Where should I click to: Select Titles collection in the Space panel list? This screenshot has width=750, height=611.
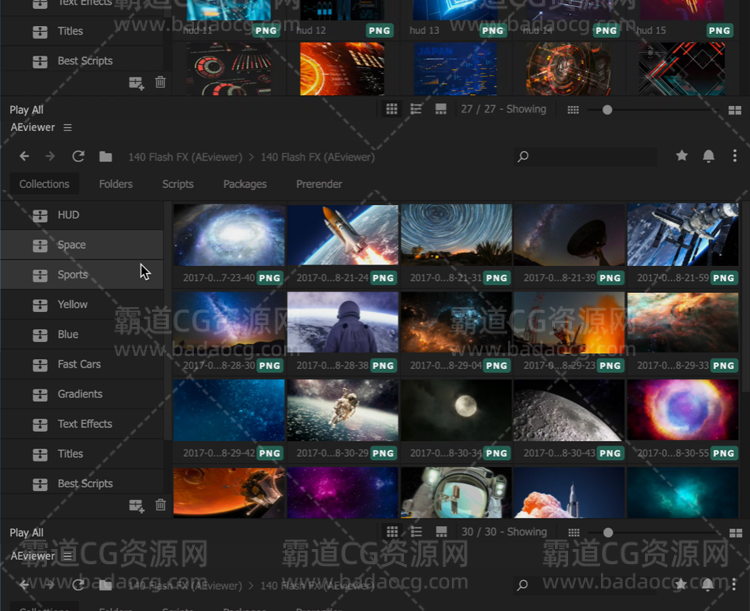point(82,454)
